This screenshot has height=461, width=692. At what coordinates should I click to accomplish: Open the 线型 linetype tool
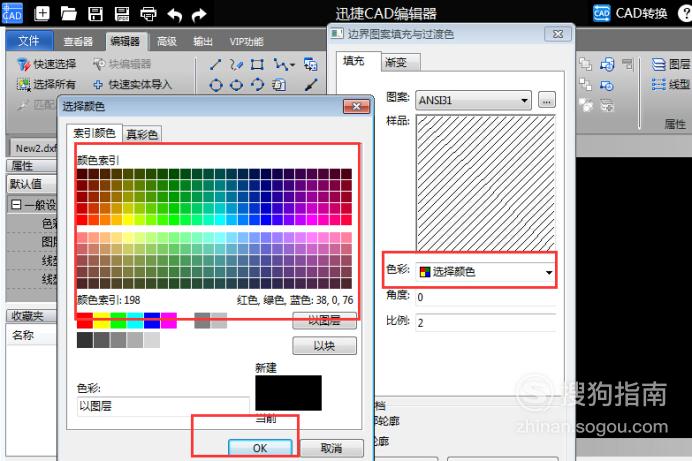tap(671, 84)
